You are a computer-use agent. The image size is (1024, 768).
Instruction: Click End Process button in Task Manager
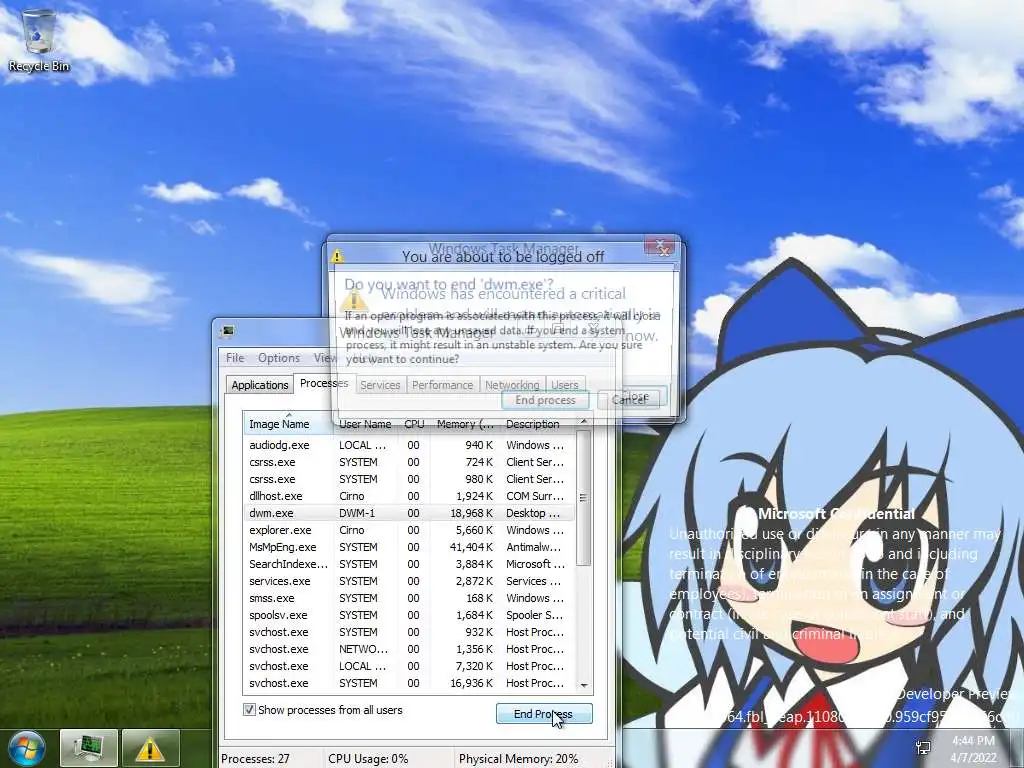544,714
